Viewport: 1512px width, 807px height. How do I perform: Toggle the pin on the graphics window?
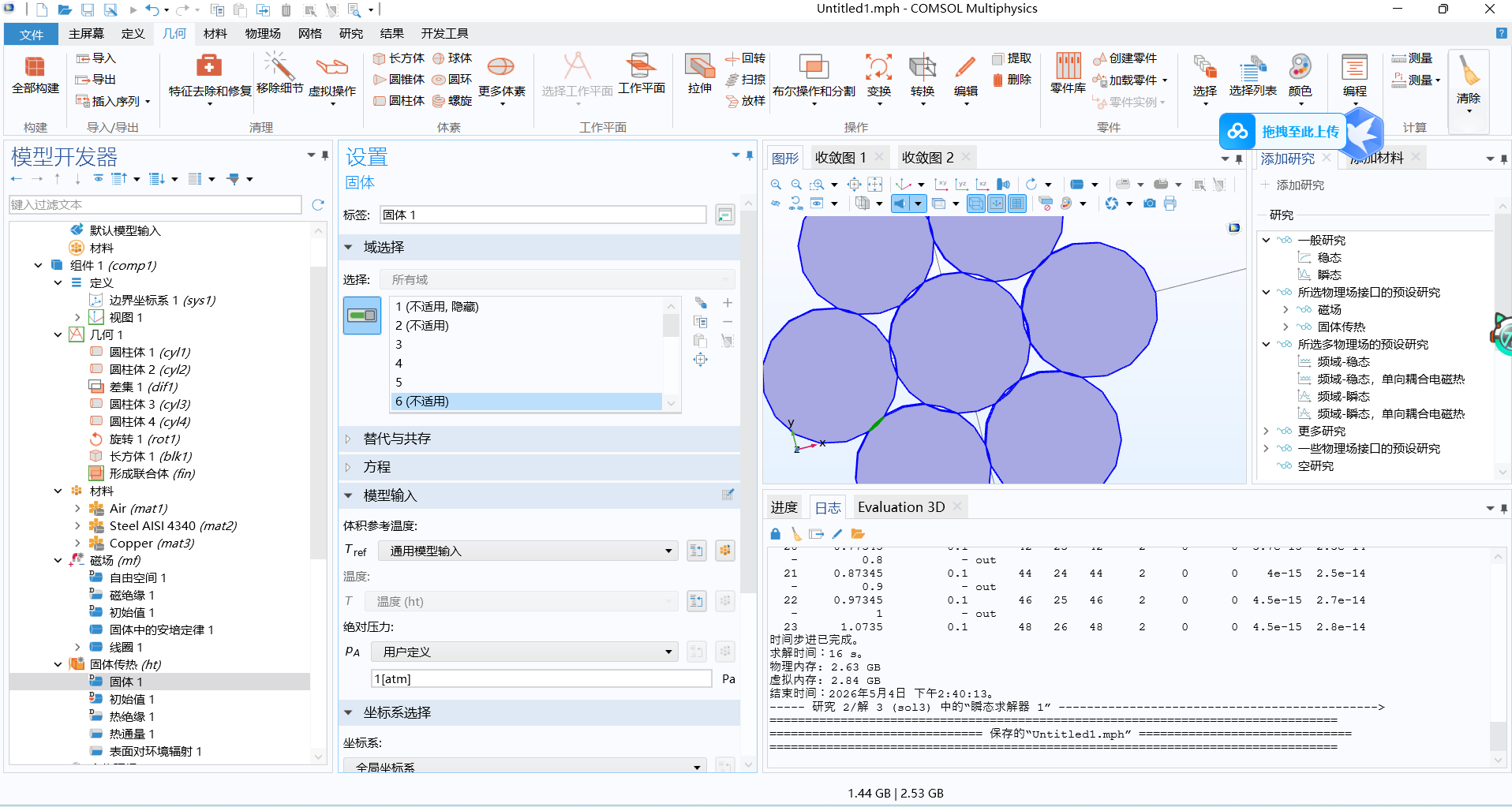click(1239, 159)
